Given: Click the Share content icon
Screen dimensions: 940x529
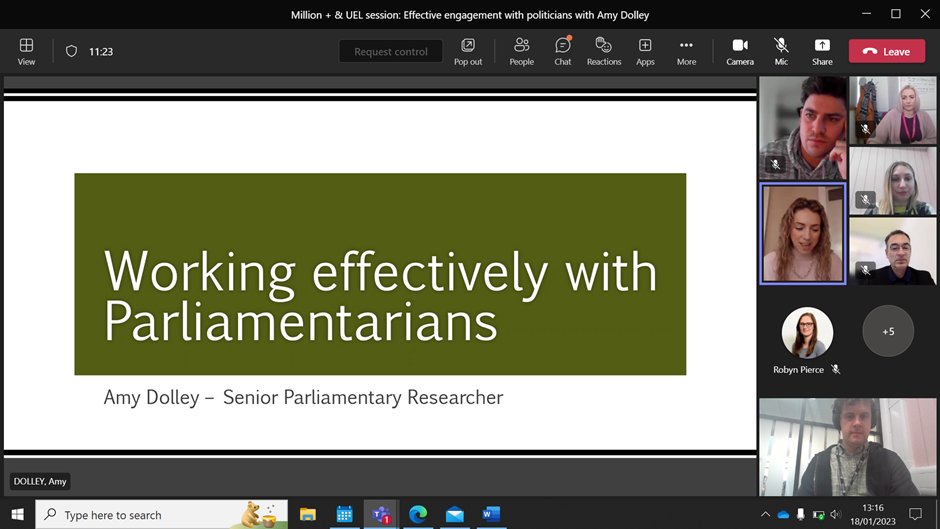Looking at the screenshot, I should pos(822,52).
